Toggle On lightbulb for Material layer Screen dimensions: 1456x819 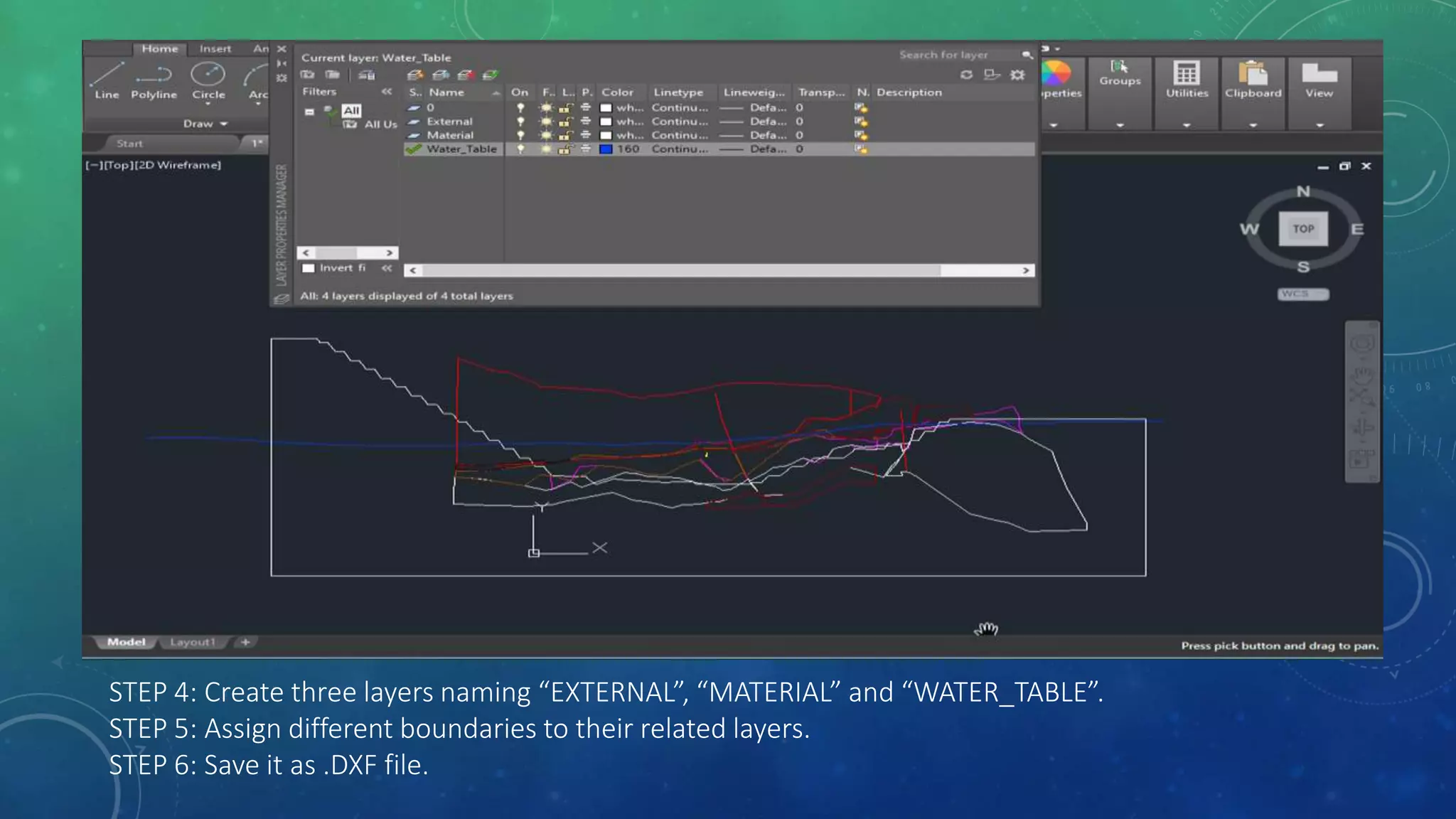click(520, 135)
